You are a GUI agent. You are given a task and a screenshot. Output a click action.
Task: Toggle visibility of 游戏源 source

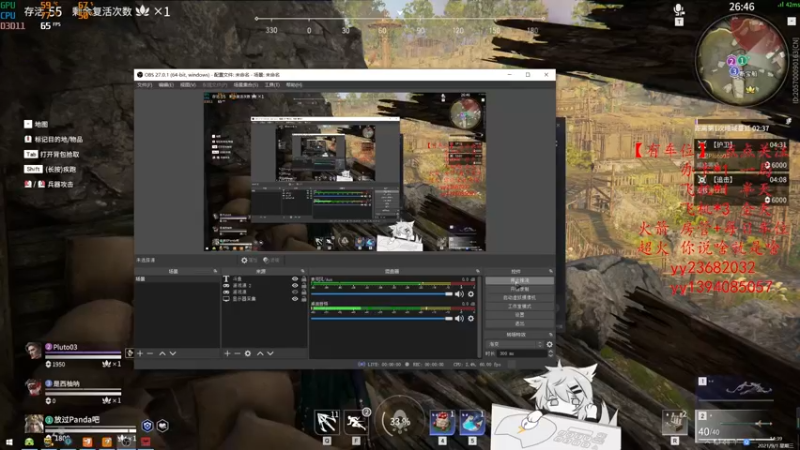(x=295, y=292)
